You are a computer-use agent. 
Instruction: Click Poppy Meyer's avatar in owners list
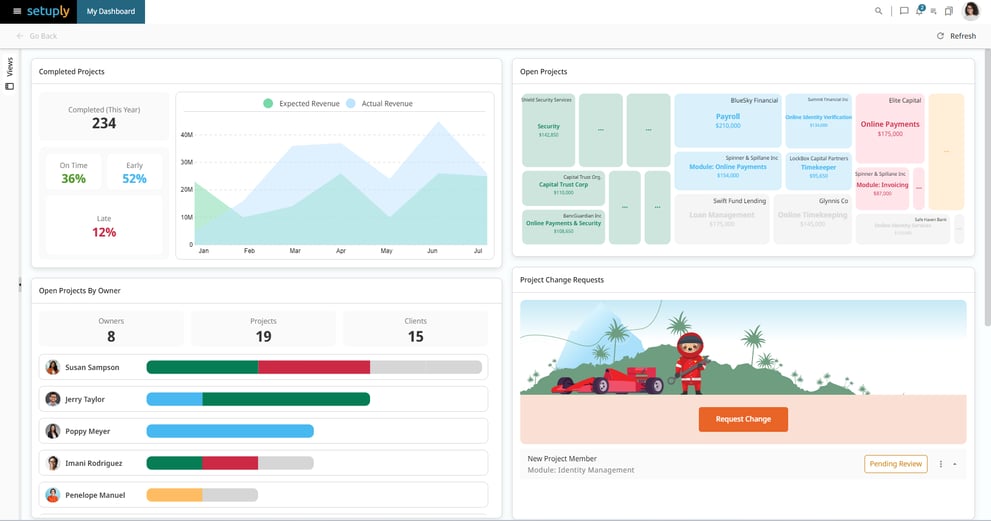point(53,431)
